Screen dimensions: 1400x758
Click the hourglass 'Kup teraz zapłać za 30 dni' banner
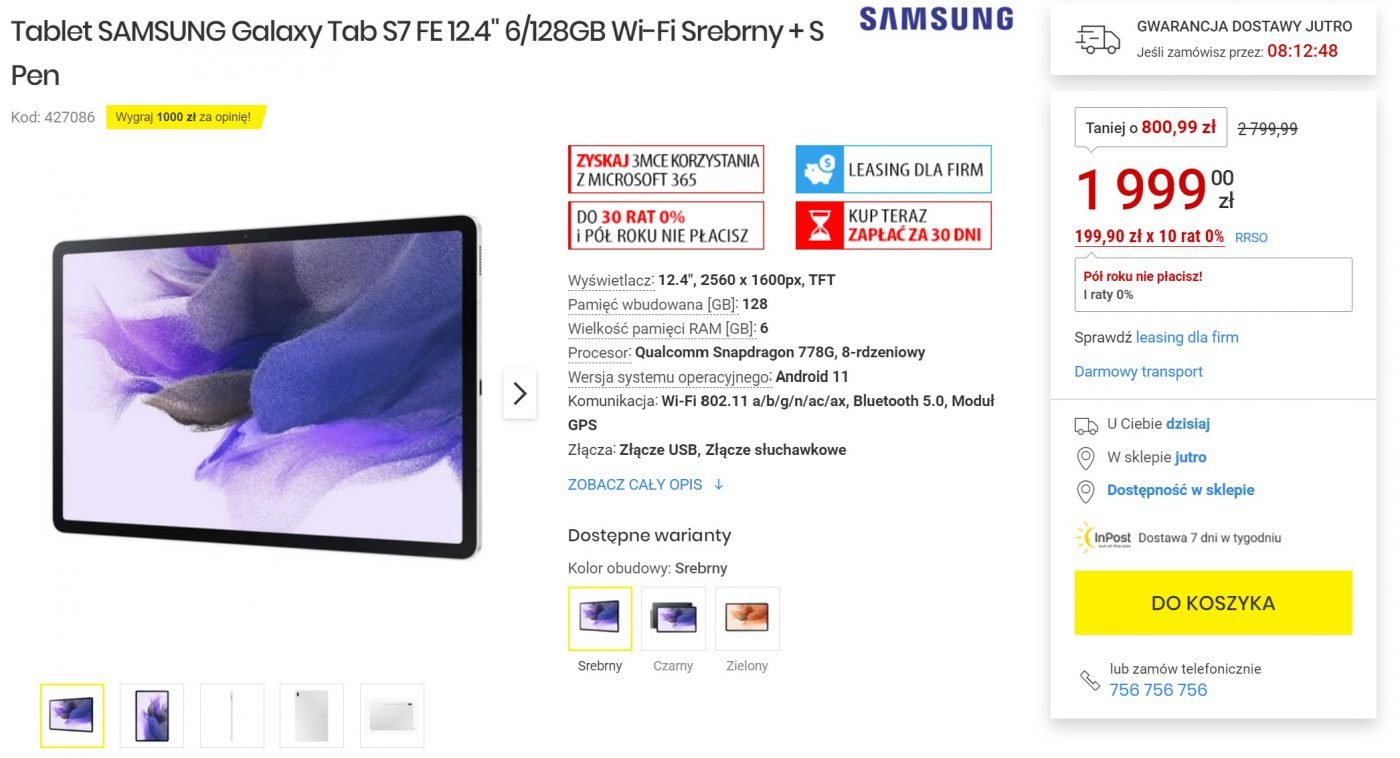(893, 226)
